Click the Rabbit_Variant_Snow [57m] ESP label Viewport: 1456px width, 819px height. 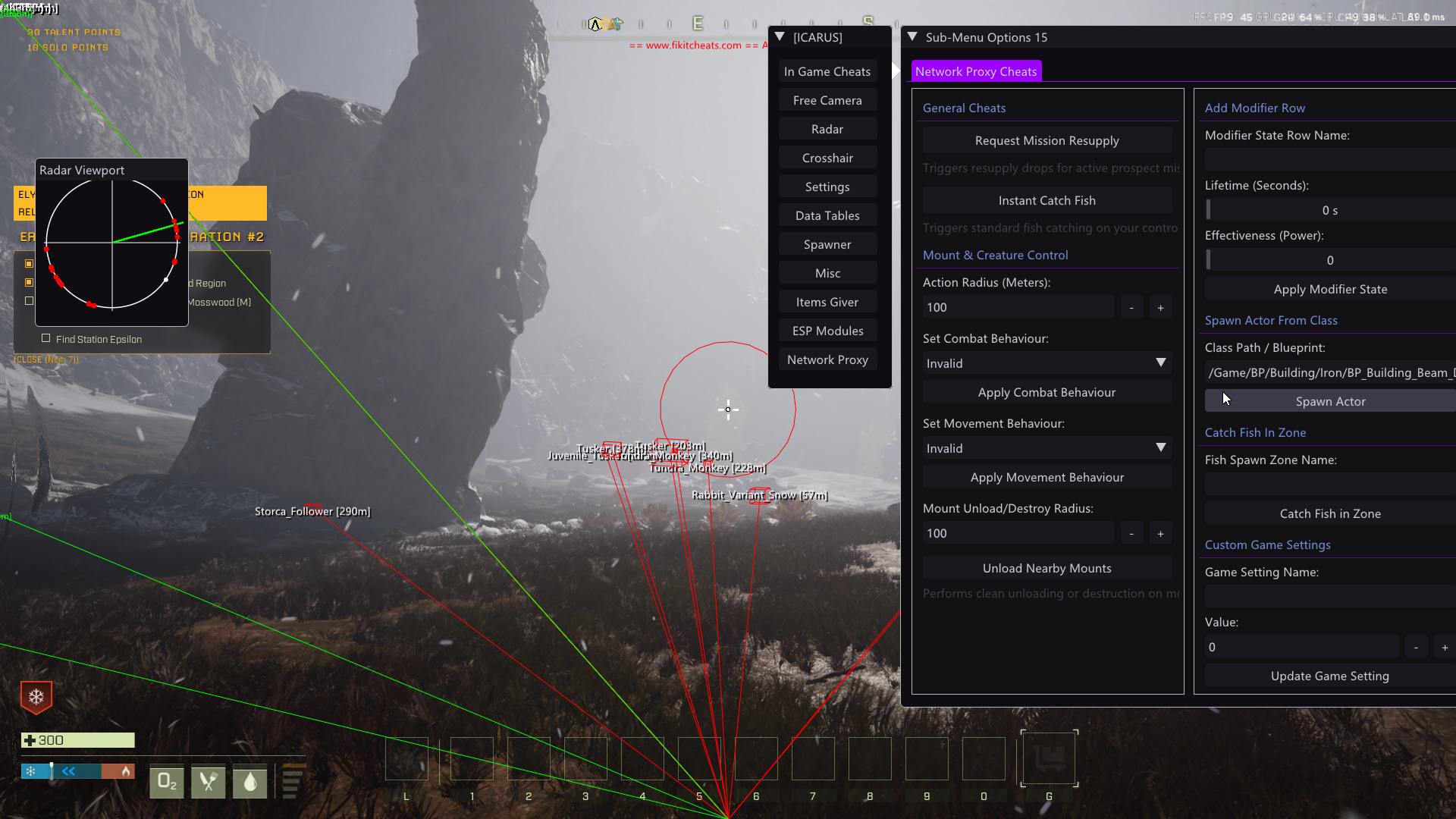click(x=759, y=495)
